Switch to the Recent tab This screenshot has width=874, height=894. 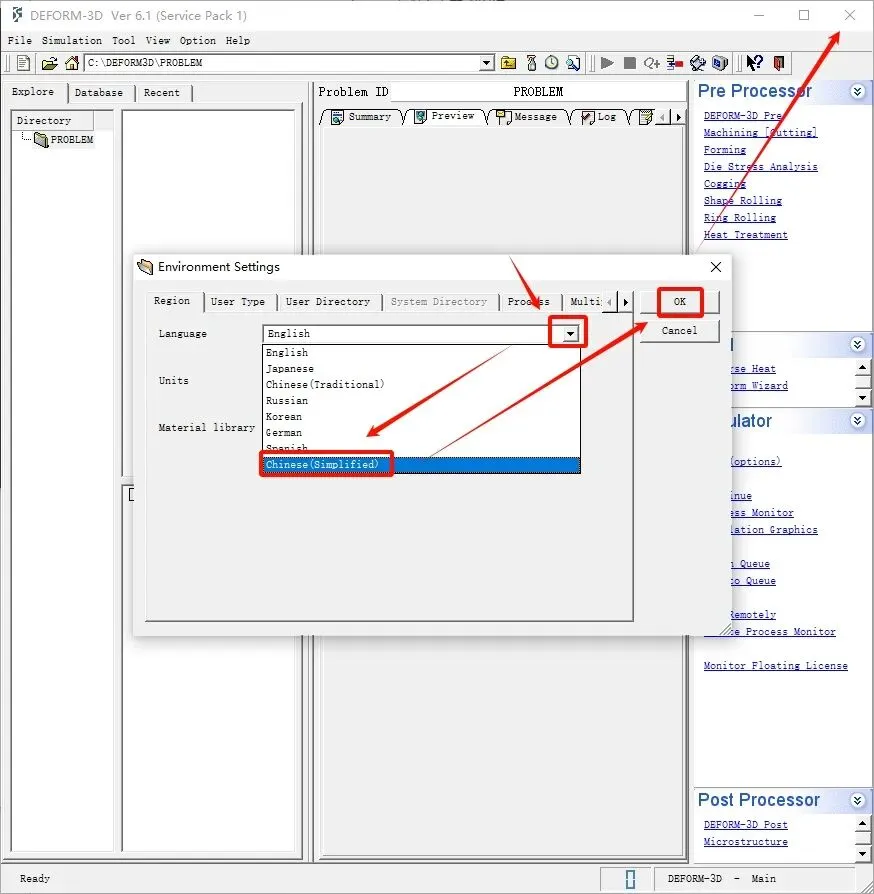162,92
